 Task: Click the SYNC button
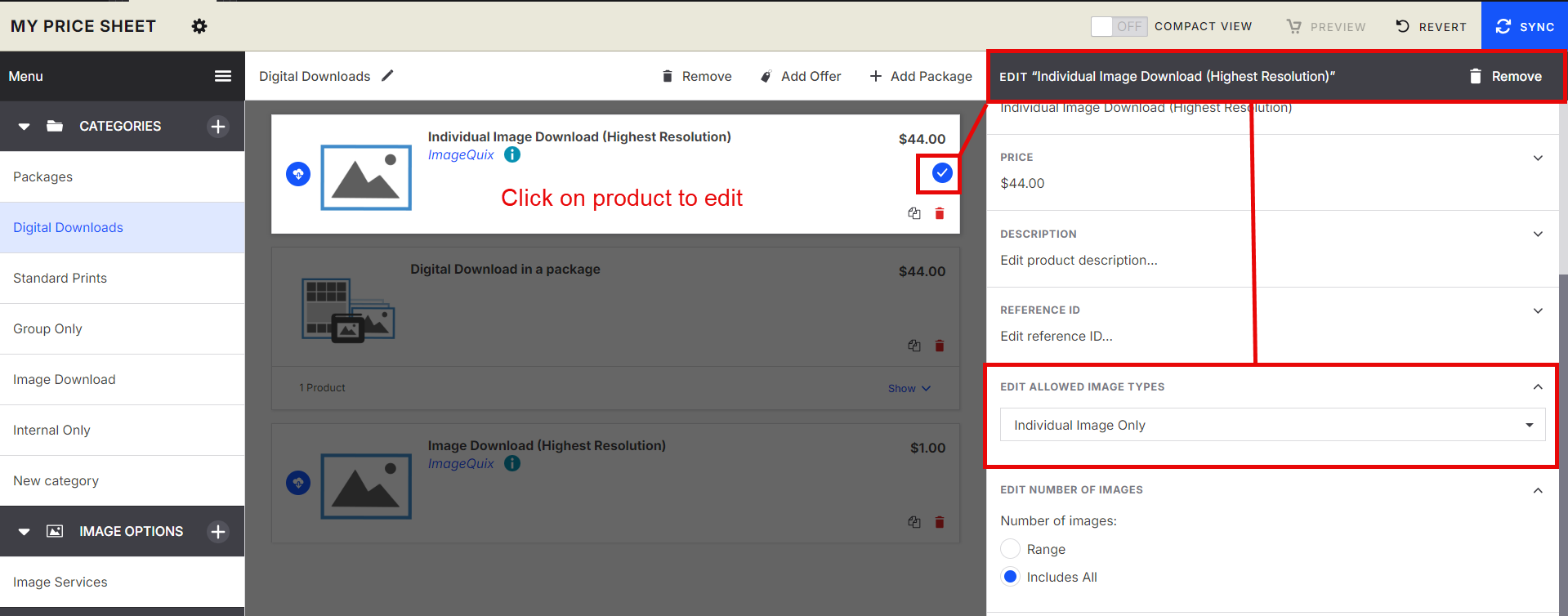click(x=1525, y=26)
